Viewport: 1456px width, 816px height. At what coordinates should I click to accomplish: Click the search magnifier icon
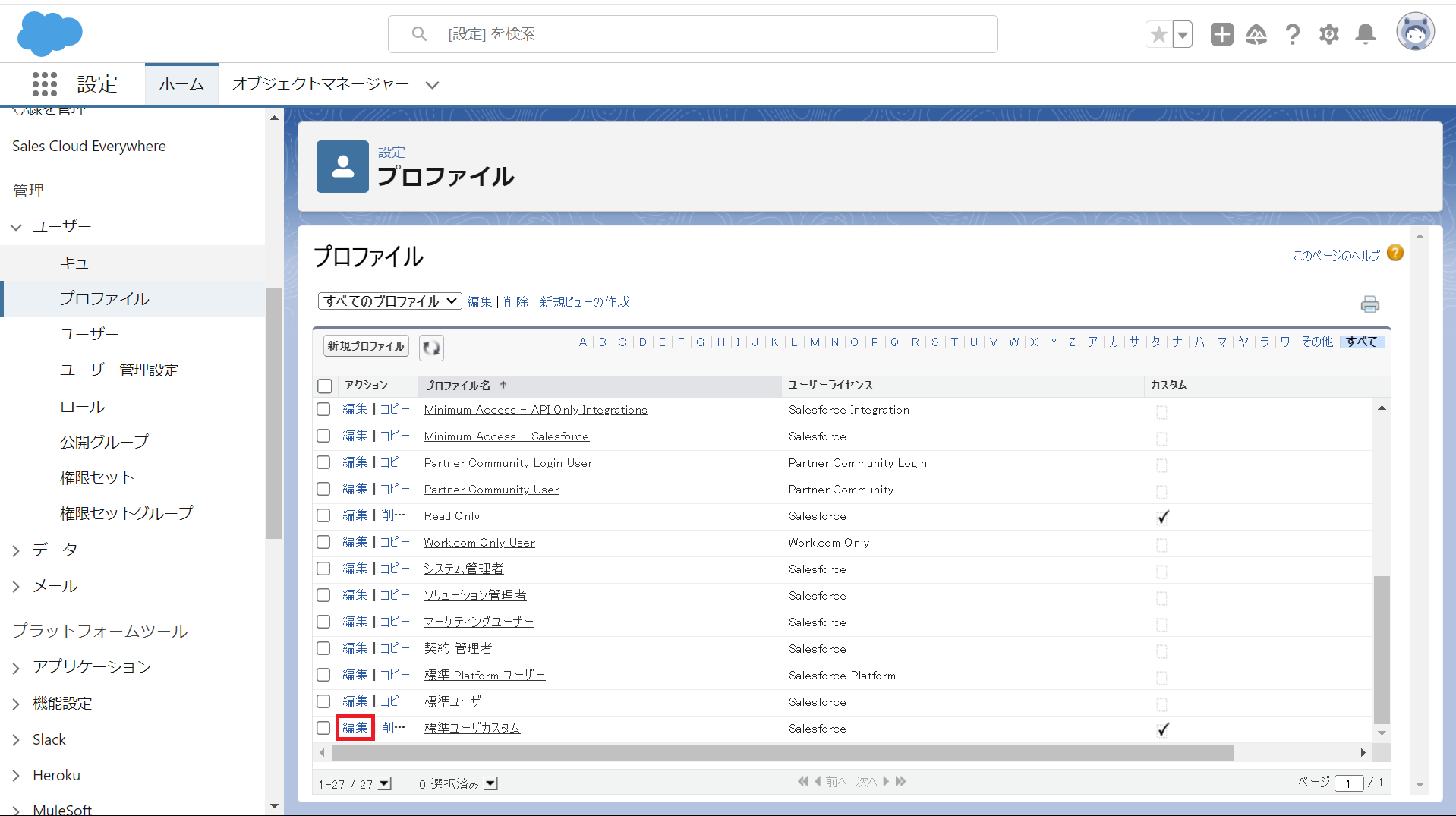[419, 33]
